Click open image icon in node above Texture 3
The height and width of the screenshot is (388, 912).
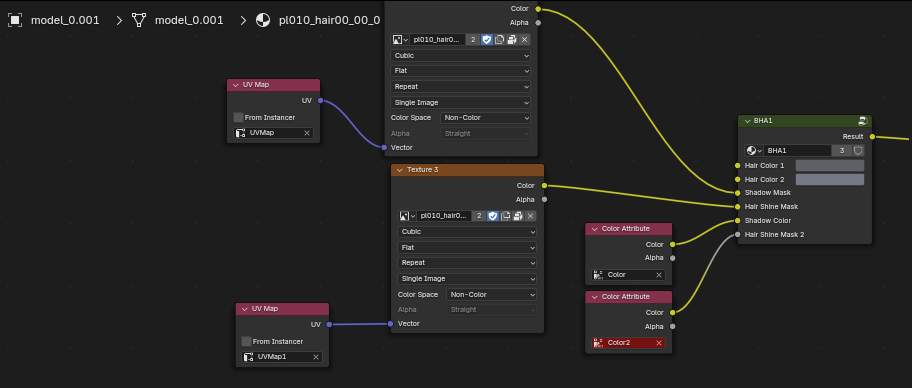click(x=511, y=40)
